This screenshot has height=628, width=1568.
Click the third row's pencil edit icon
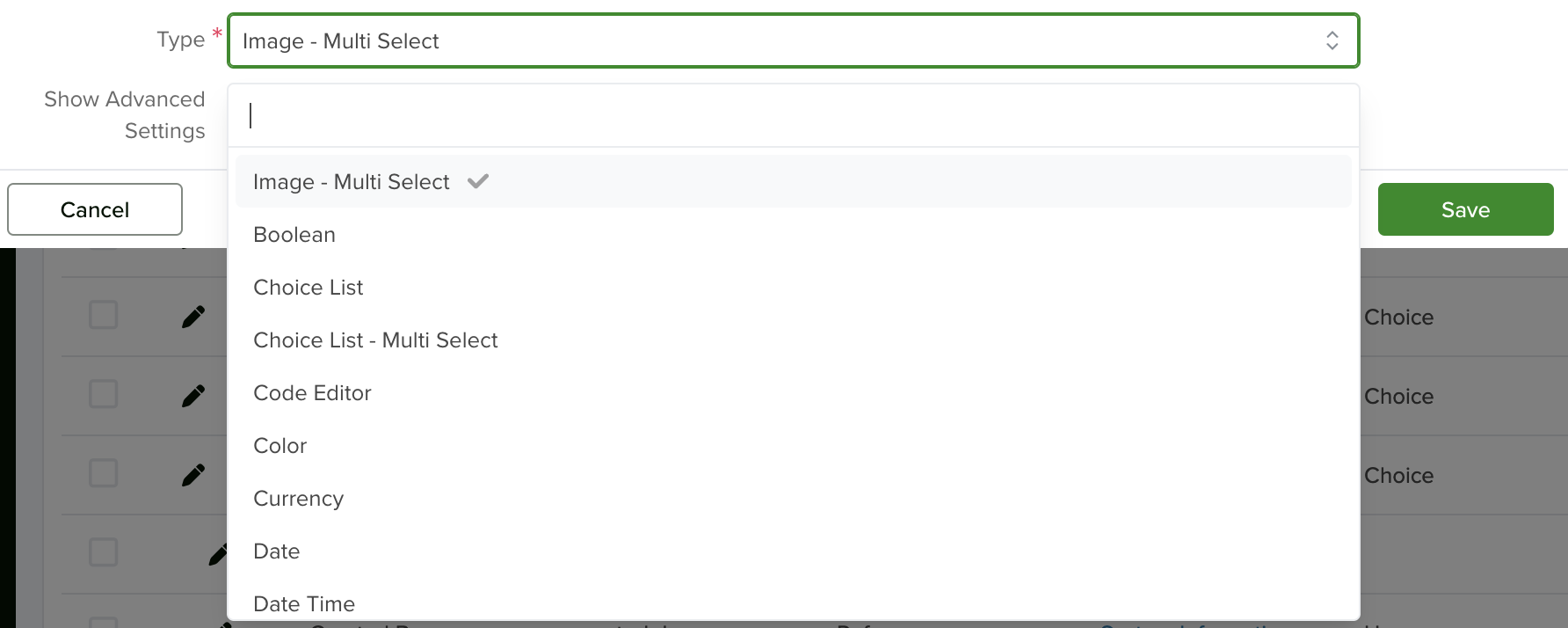tap(193, 475)
